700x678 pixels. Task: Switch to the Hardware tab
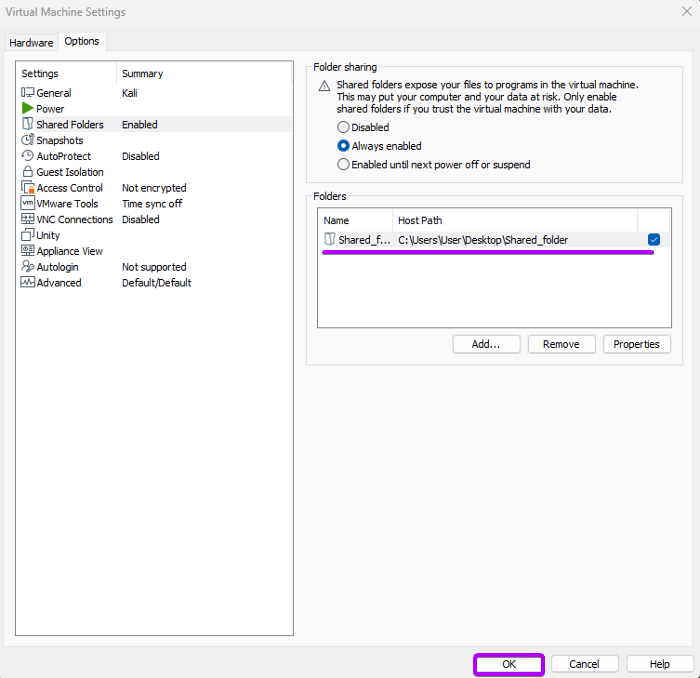31,43
